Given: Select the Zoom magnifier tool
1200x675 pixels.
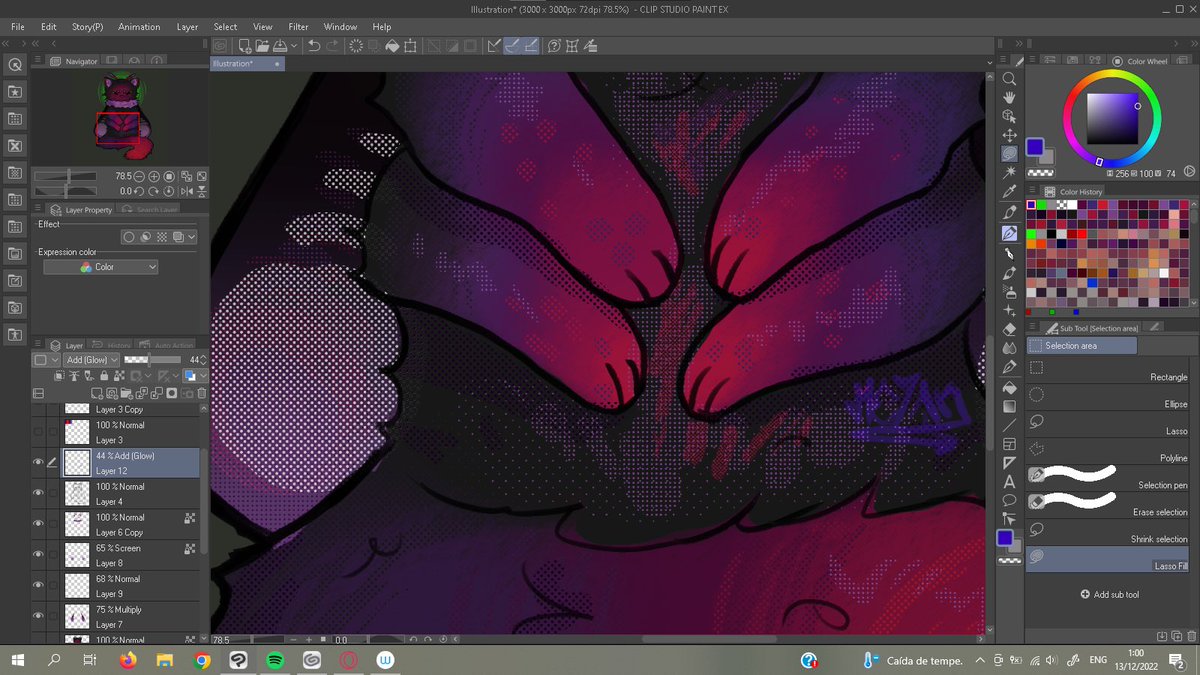Looking at the screenshot, I should click(1010, 78).
